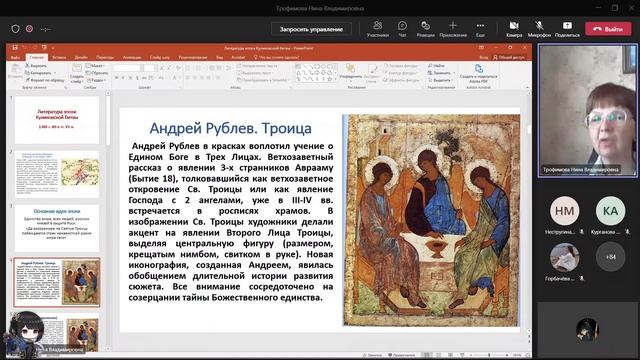Open the Файл tab in PowerPoint
640x360 pixels.
pyautogui.click(x=15, y=58)
